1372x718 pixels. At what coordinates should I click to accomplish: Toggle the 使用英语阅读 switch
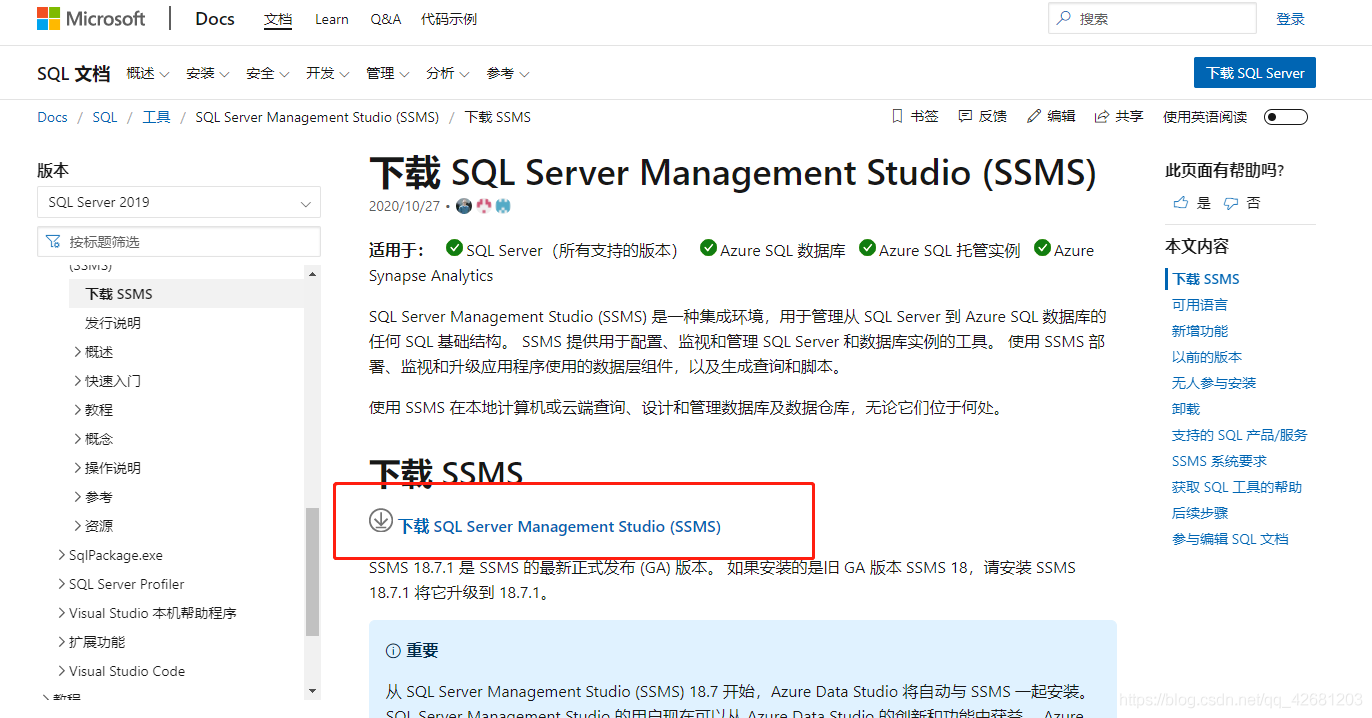coord(1285,116)
